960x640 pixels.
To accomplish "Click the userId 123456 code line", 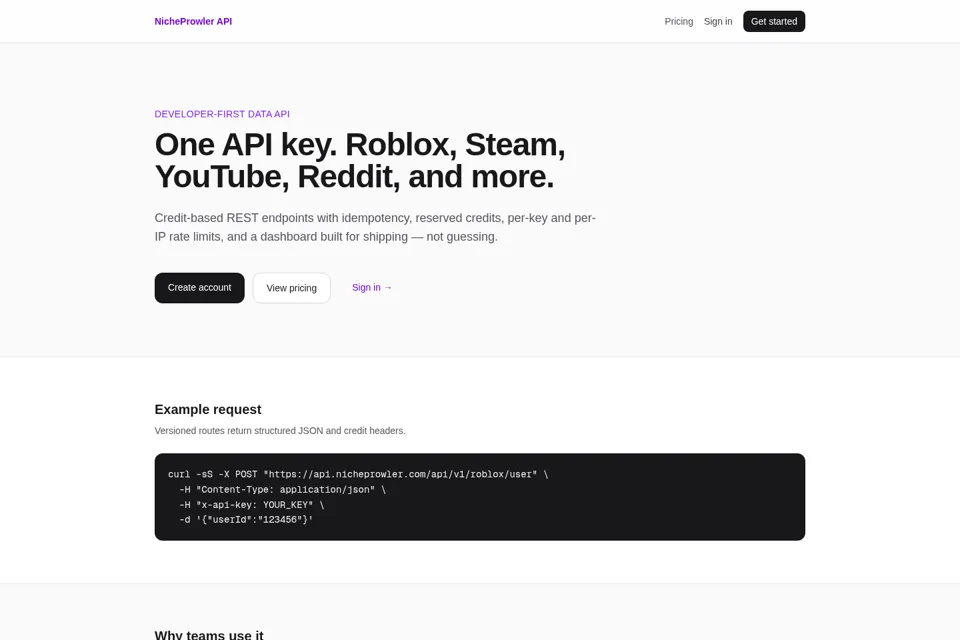I will (246, 519).
